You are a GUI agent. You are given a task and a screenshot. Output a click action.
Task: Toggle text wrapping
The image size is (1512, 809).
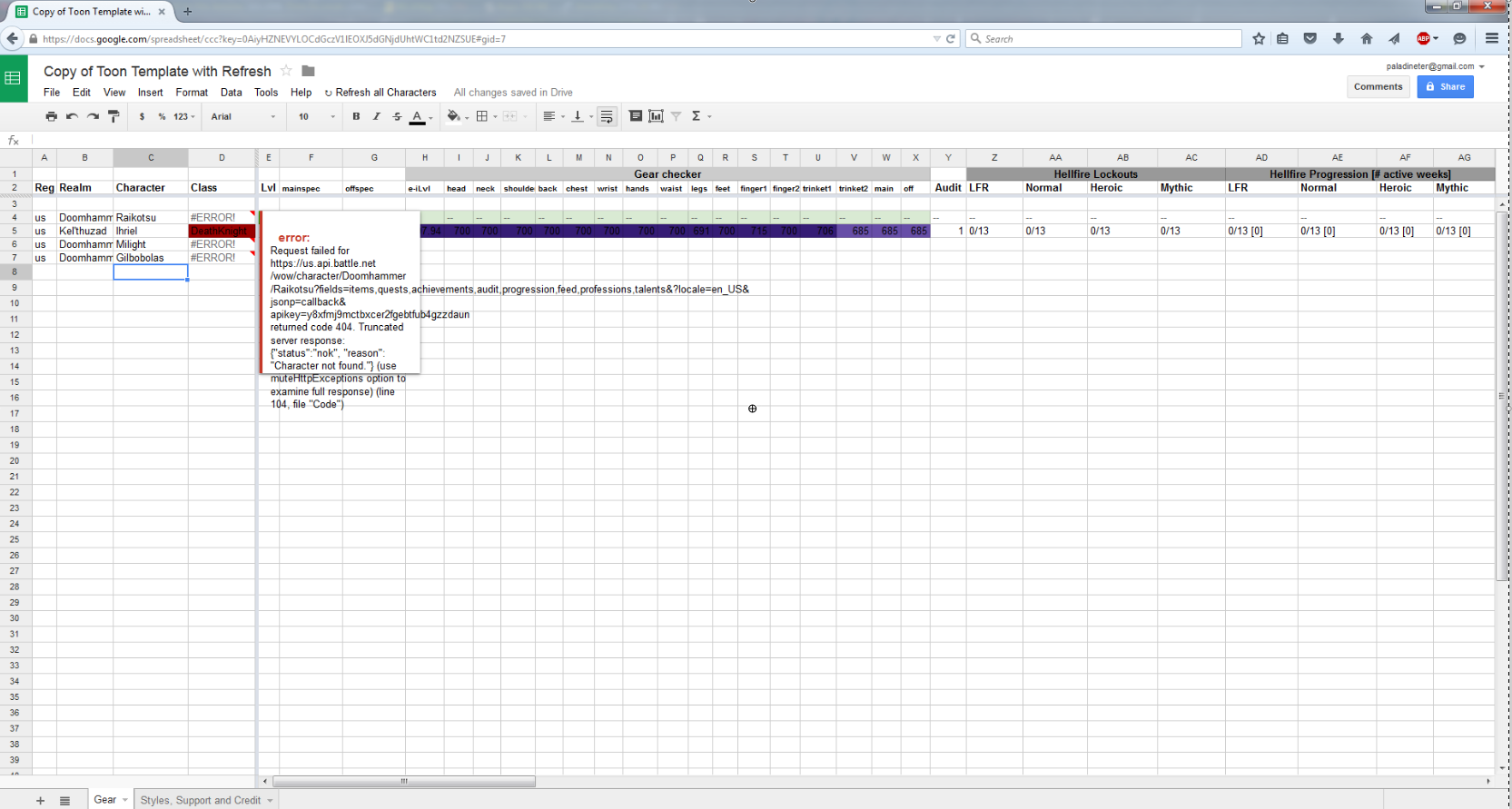click(x=607, y=116)
